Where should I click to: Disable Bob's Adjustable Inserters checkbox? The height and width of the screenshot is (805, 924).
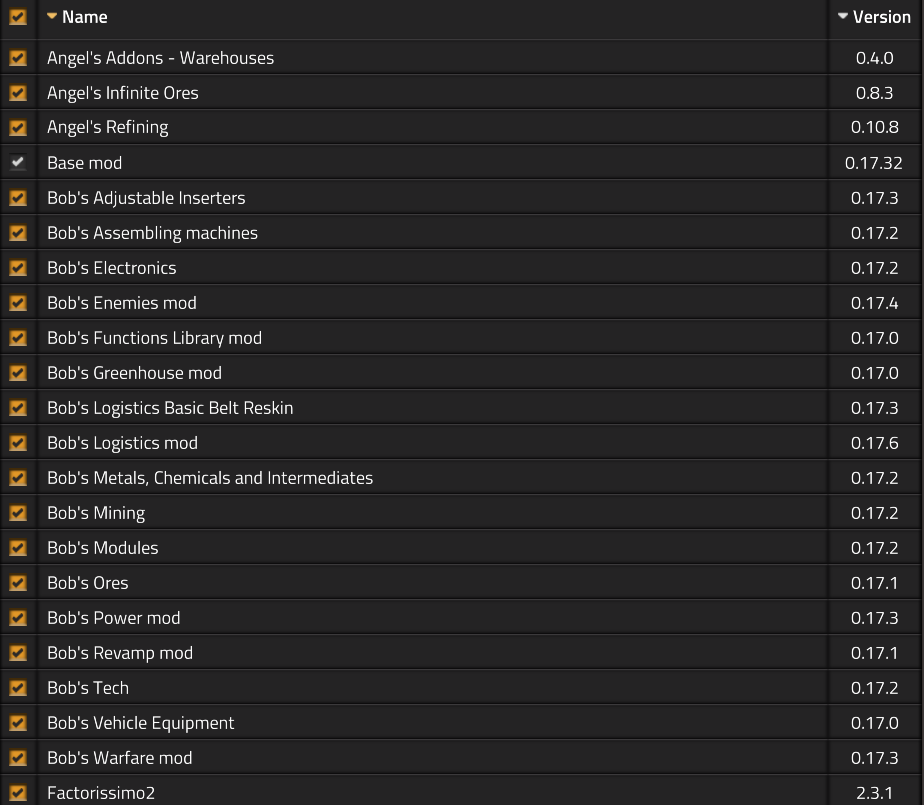click(18, 198)
